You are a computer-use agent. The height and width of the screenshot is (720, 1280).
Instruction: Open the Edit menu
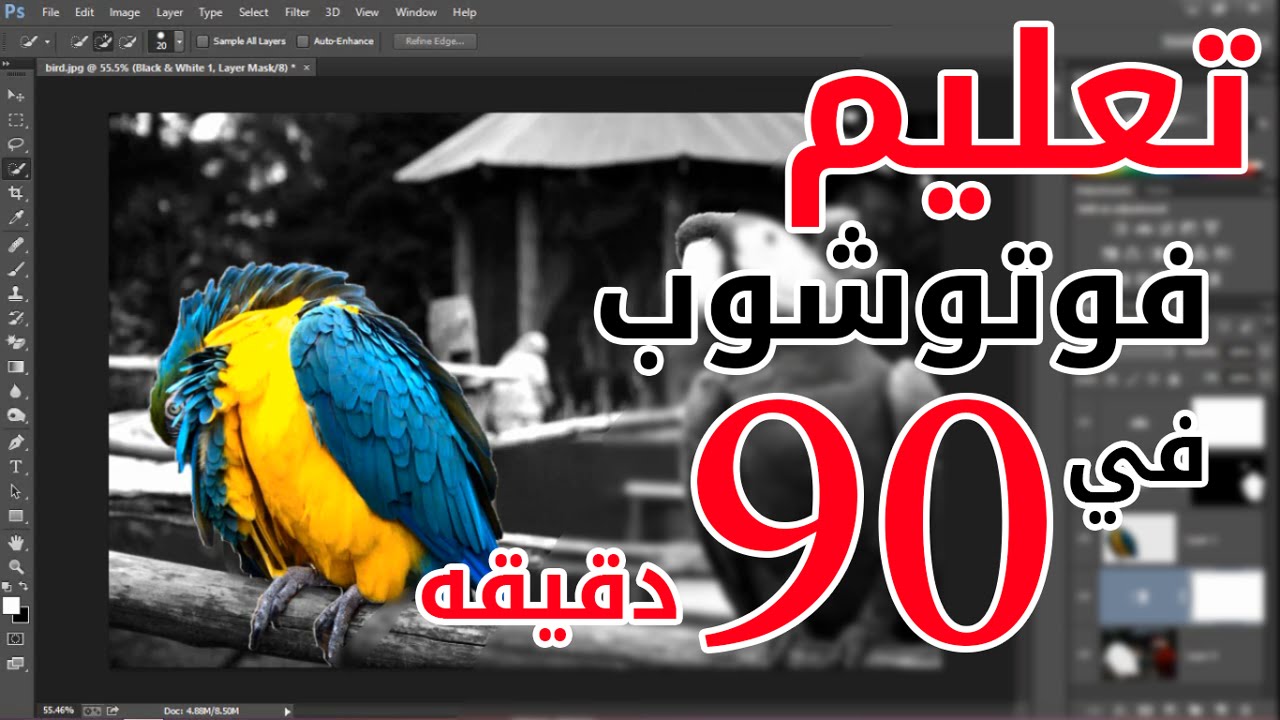[84, 12]
